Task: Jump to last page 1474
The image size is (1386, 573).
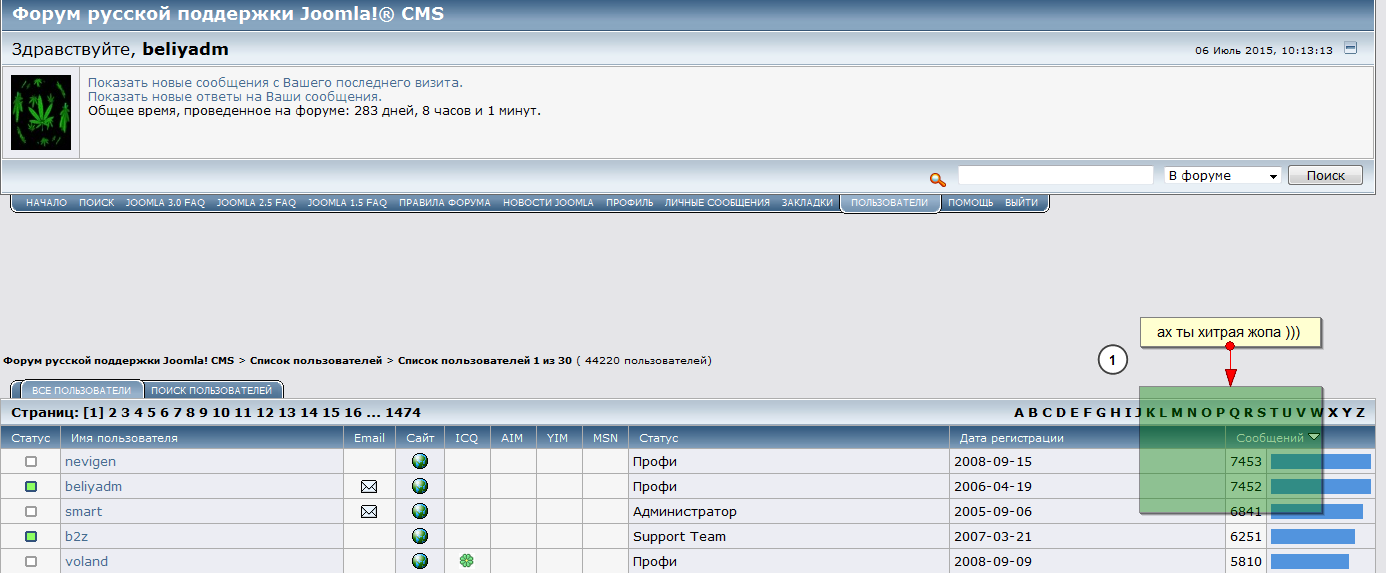Action: [x=403, y=413]
